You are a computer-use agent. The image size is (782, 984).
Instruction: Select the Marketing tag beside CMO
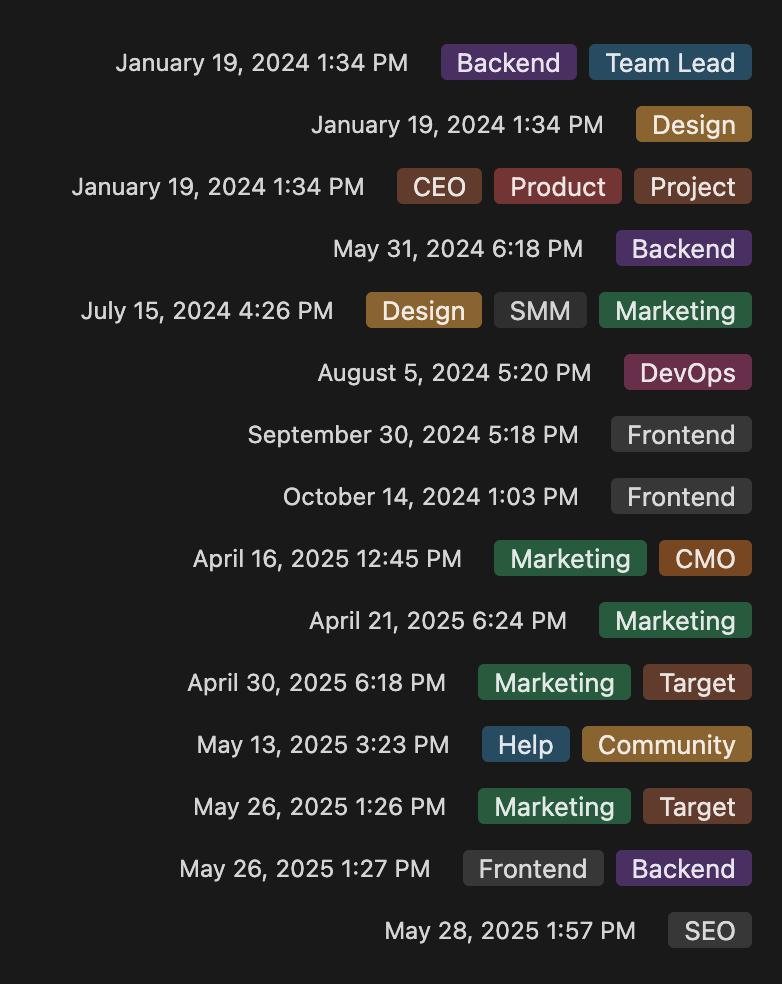[570, 558]
